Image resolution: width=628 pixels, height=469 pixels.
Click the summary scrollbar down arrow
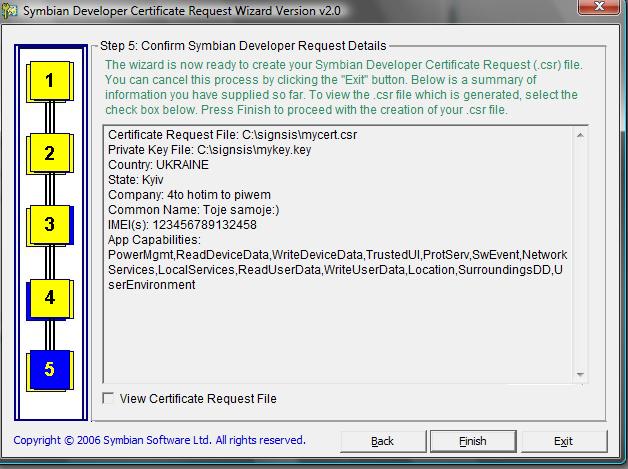click(x=579, y=374)
